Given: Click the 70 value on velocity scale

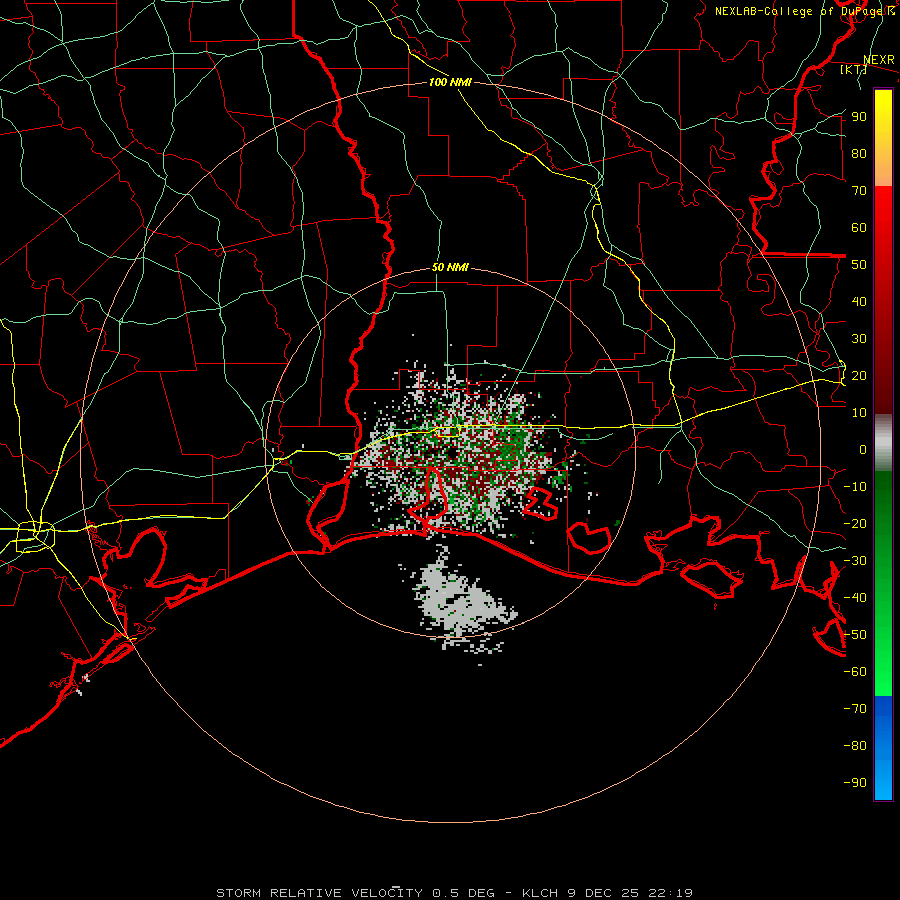Looking at the screenshot, I should click(859, 191).
